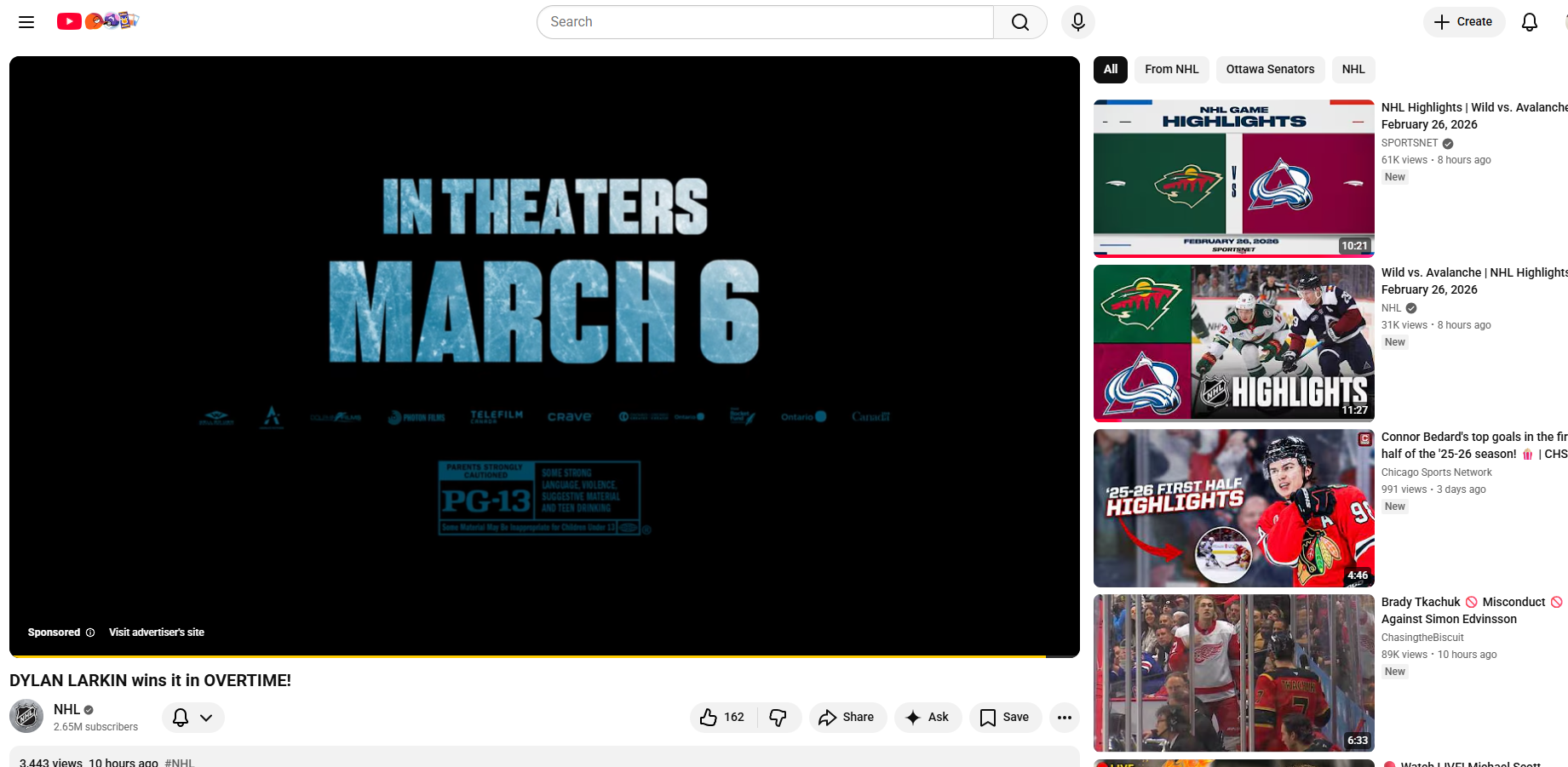
Task: Open Connor Bedard's top goals title
Action: pyautogui.click(x=1474, y=445)
